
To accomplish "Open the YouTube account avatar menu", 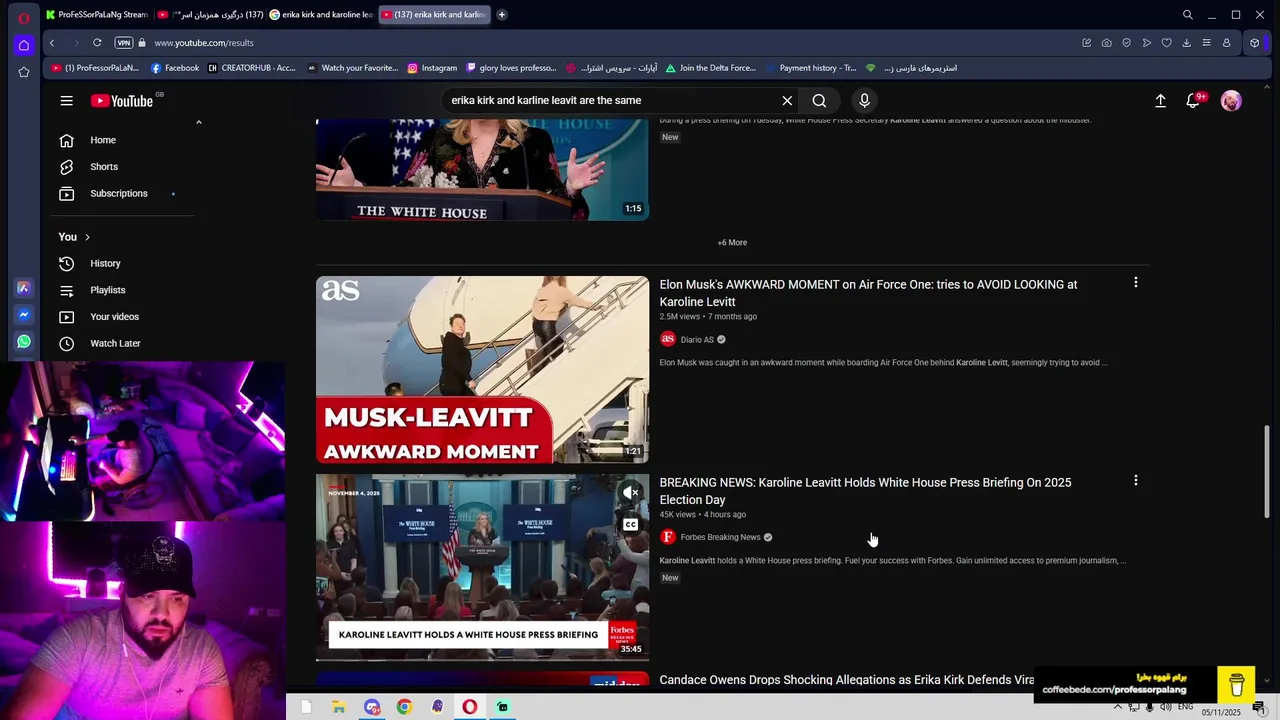I will coord(1231,101).
